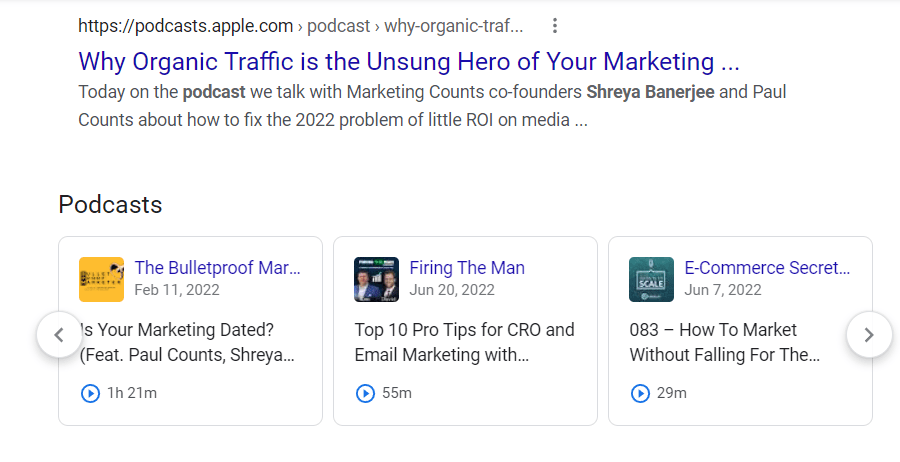Open E-Commerce Secrets podcast link

[767, 268]
